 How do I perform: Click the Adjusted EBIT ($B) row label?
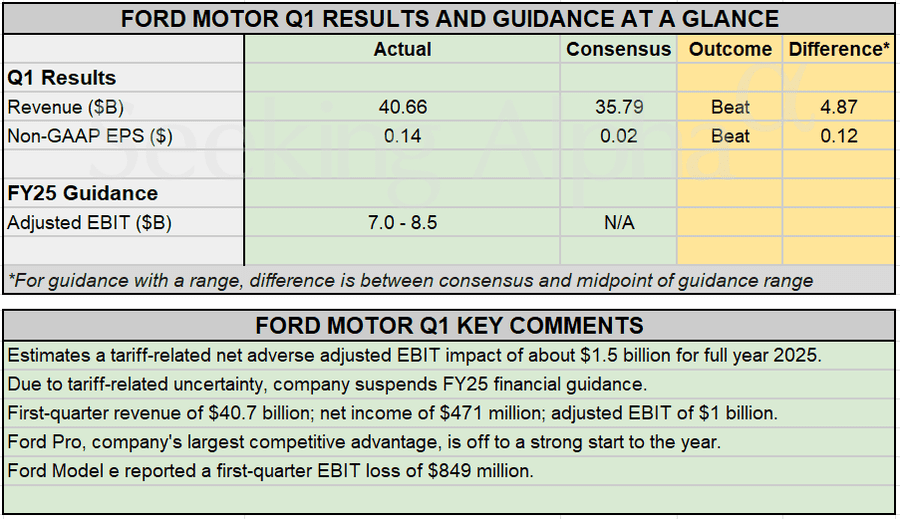pos(90,223)
